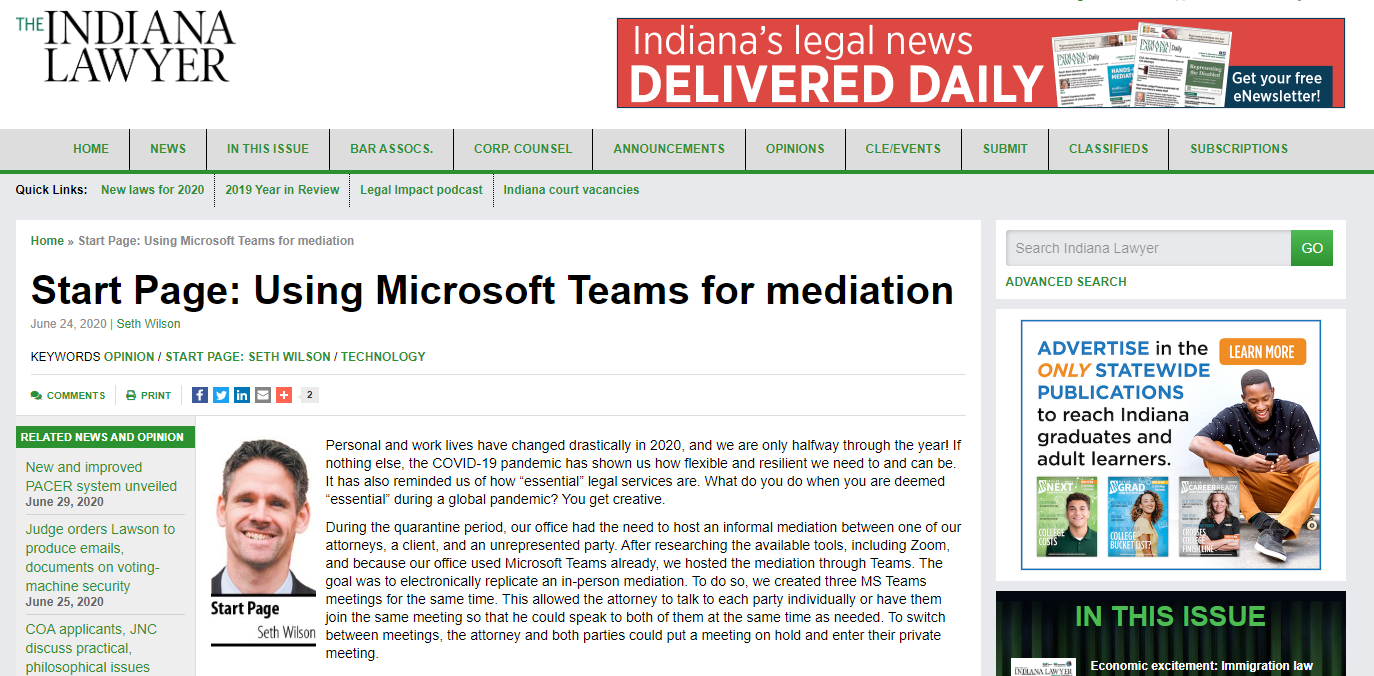1374x676 pixels.
Task: Share article by email icon
Action: (x=263, y=395)
